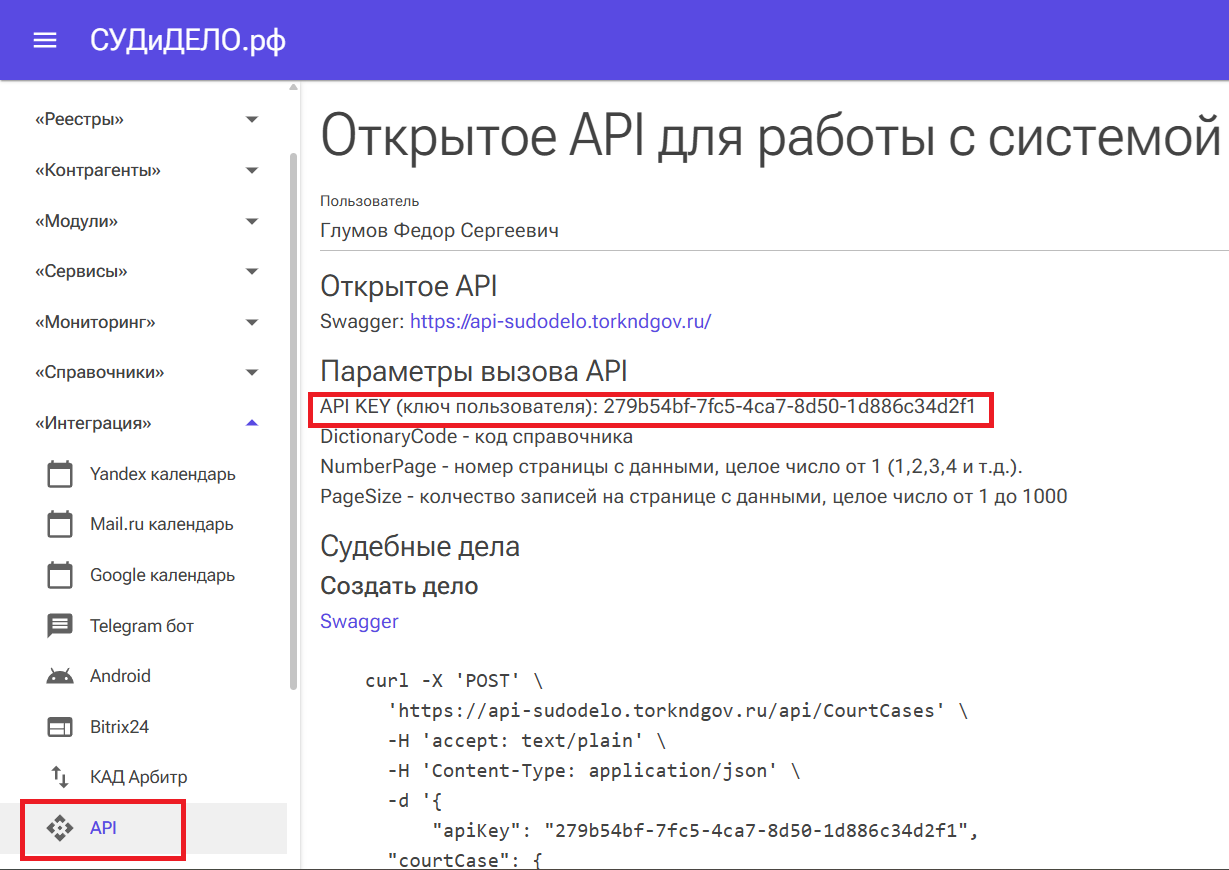Click the Bitrix24 window icon
The image size is (1229, 870).
click(x=61, y=727)
